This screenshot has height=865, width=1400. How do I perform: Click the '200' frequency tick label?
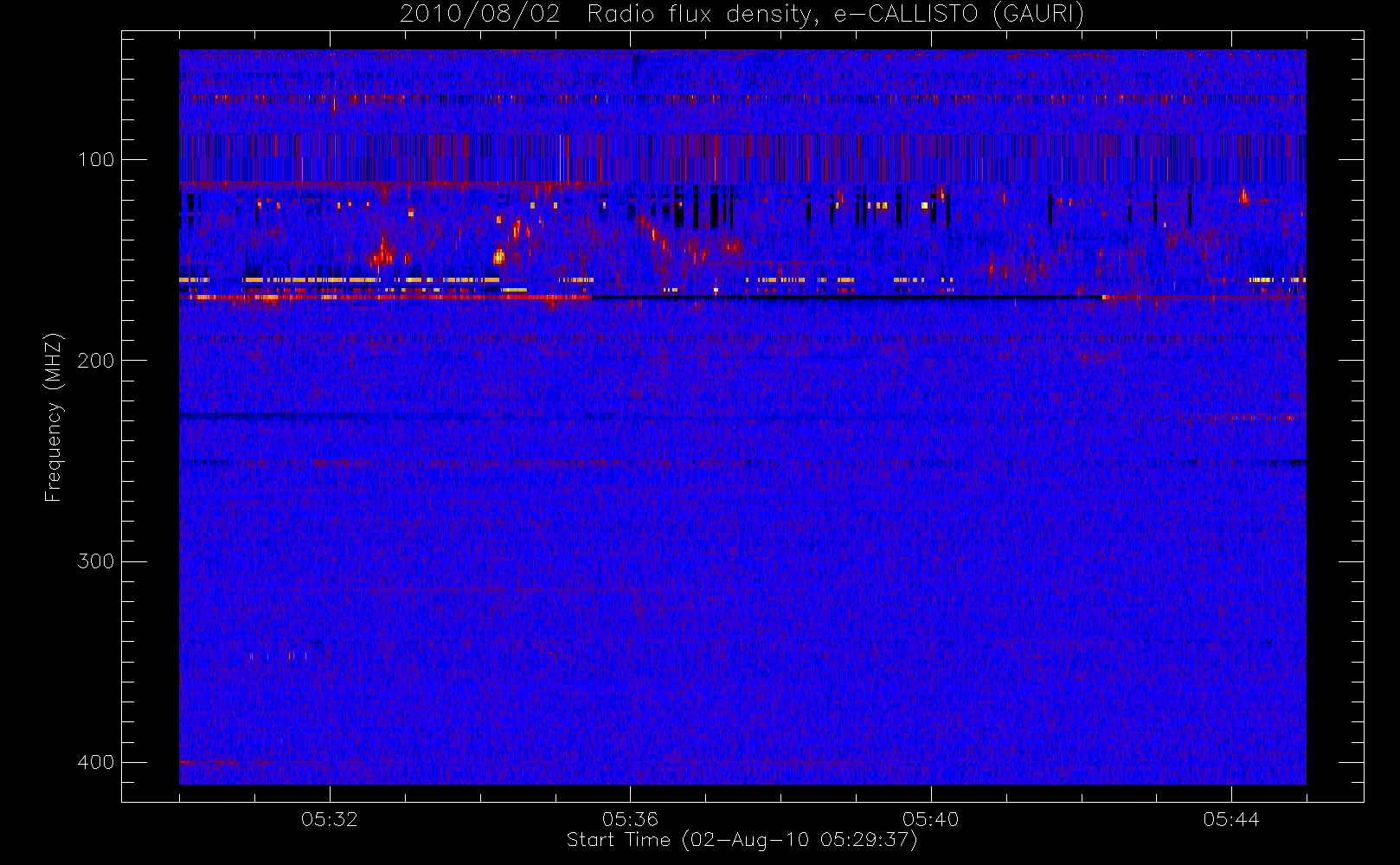[95, 360]
